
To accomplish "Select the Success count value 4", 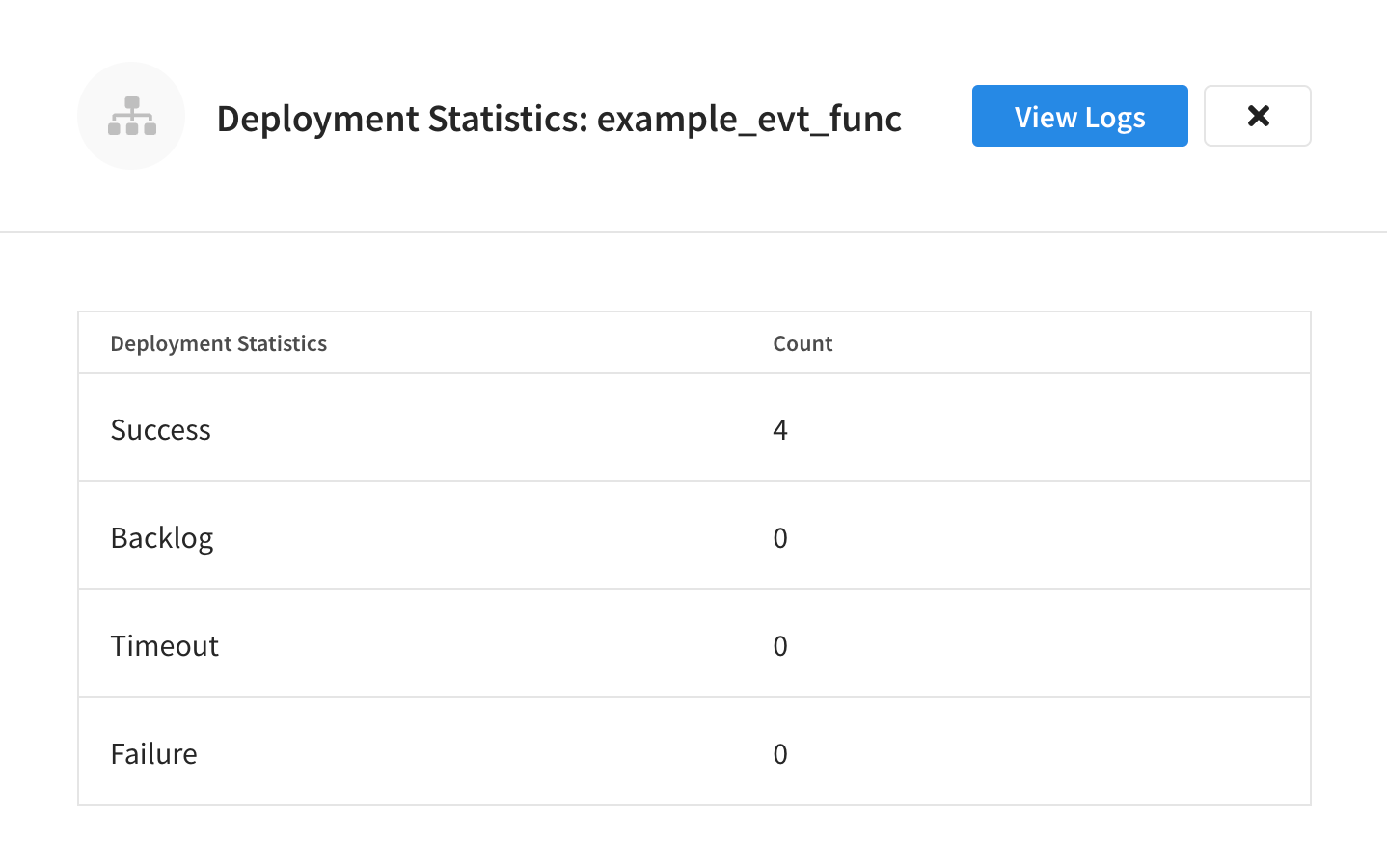I will click(x=779, y=429).
